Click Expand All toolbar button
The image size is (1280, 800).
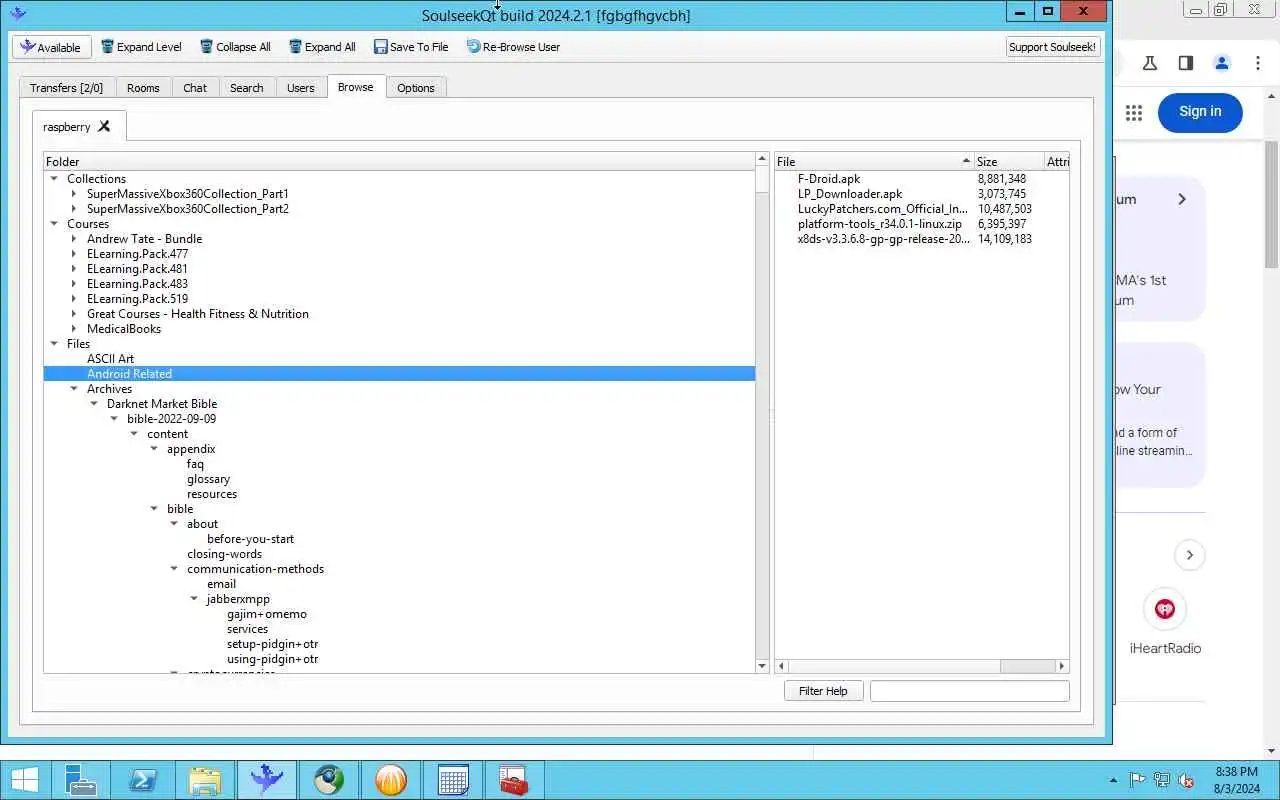(322, 47)
